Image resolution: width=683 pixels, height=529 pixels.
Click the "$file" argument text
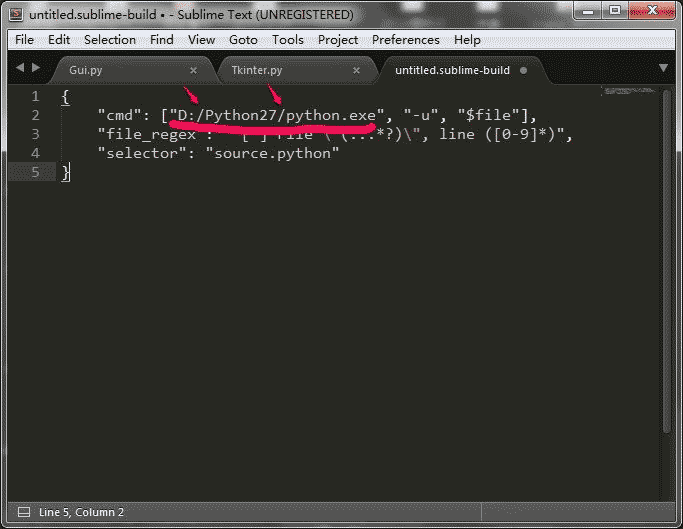point(488,115)
